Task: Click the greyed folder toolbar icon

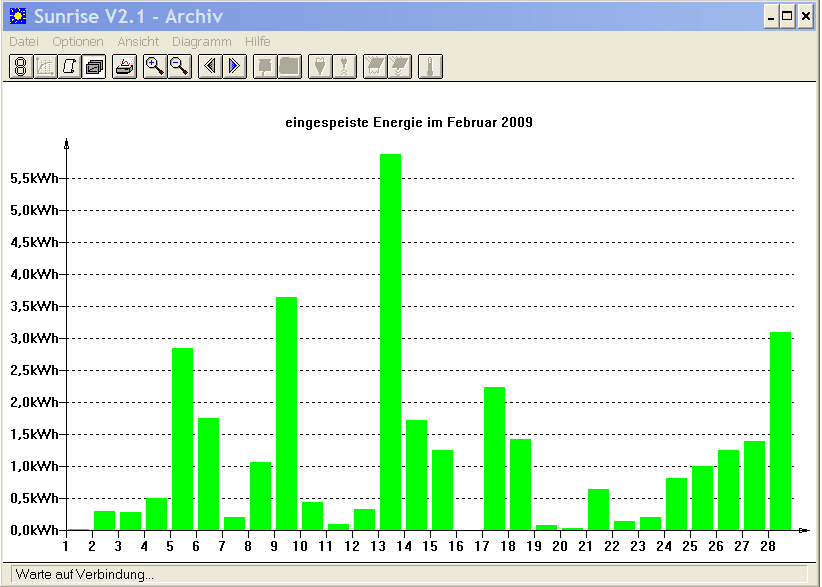Action: point(290,67)
